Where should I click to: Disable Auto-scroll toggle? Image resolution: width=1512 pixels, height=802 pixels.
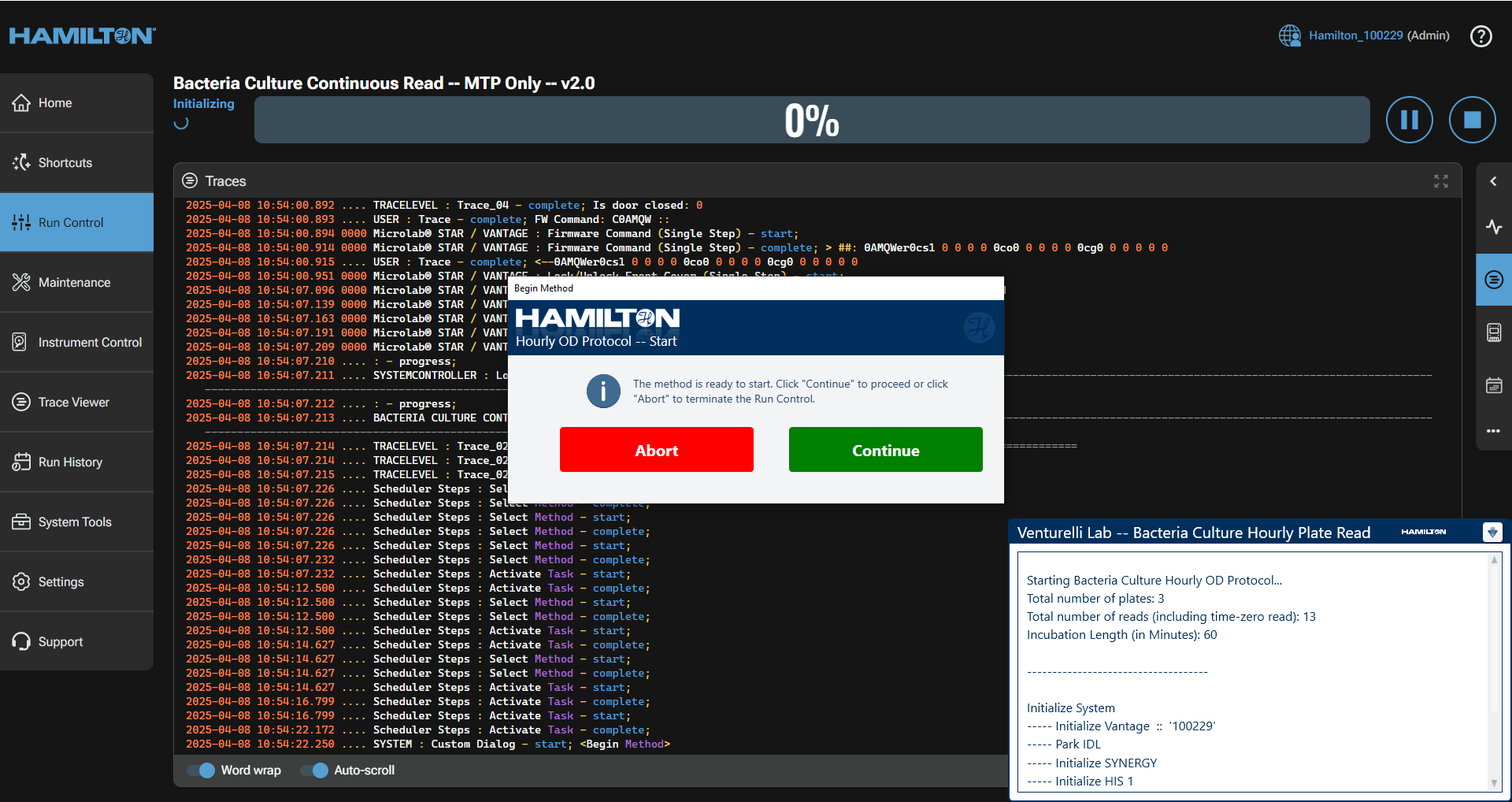315,770
